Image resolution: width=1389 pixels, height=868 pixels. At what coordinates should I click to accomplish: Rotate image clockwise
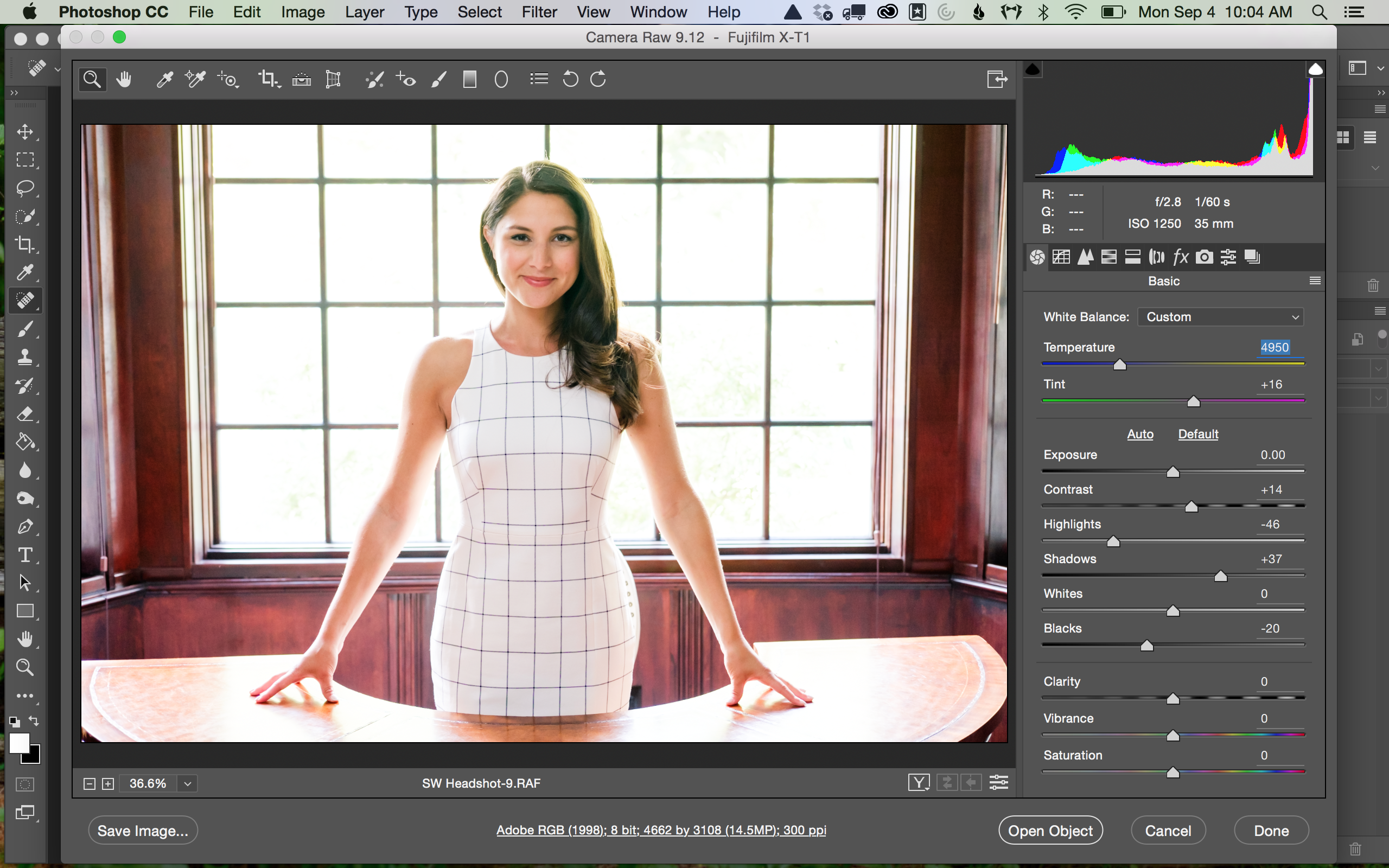pyautogui.click(x=598, y=79)
